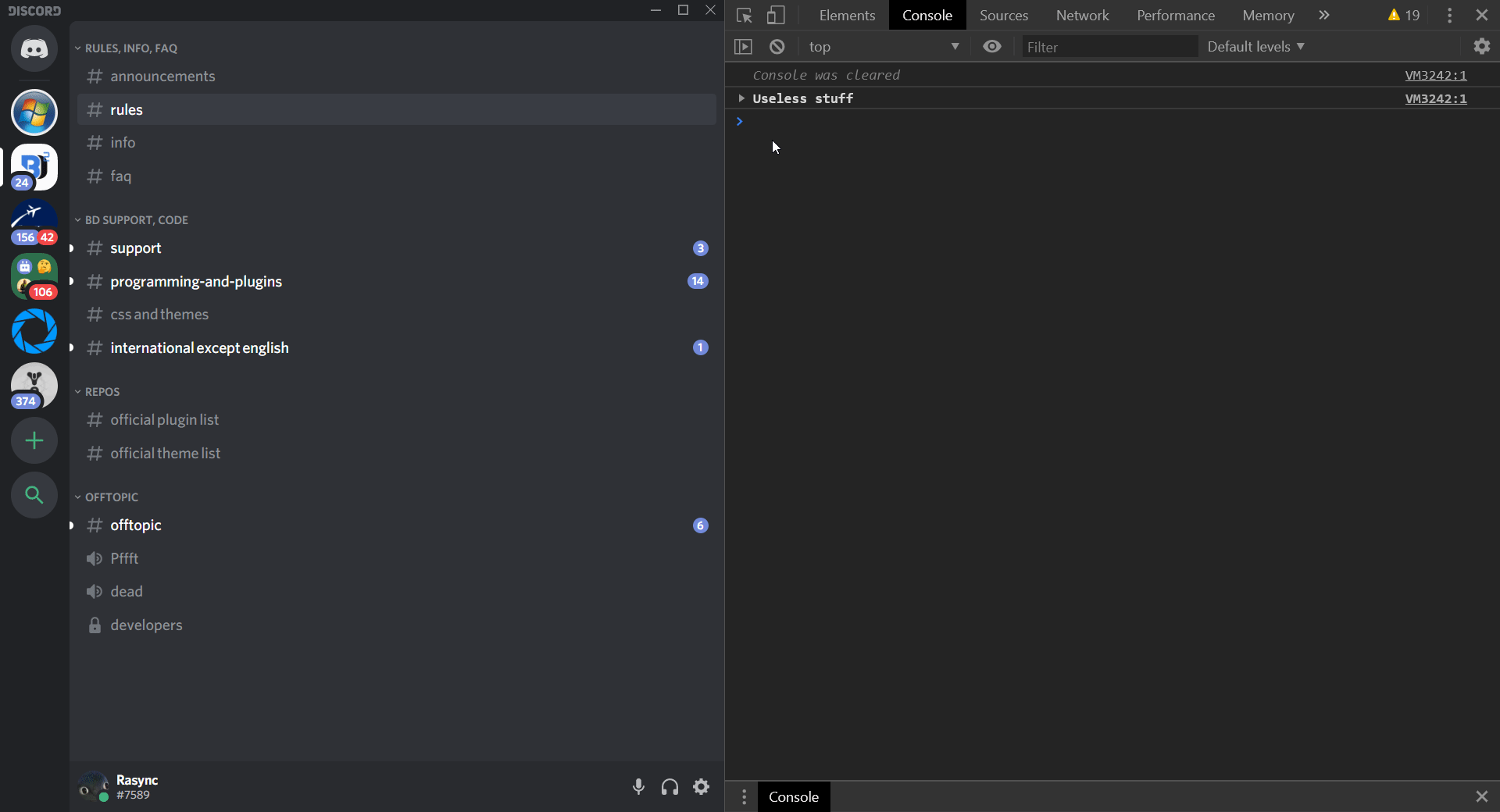The image size is (1500, 812).
Task: Open the announcements channel
Action: coord(397,76)
